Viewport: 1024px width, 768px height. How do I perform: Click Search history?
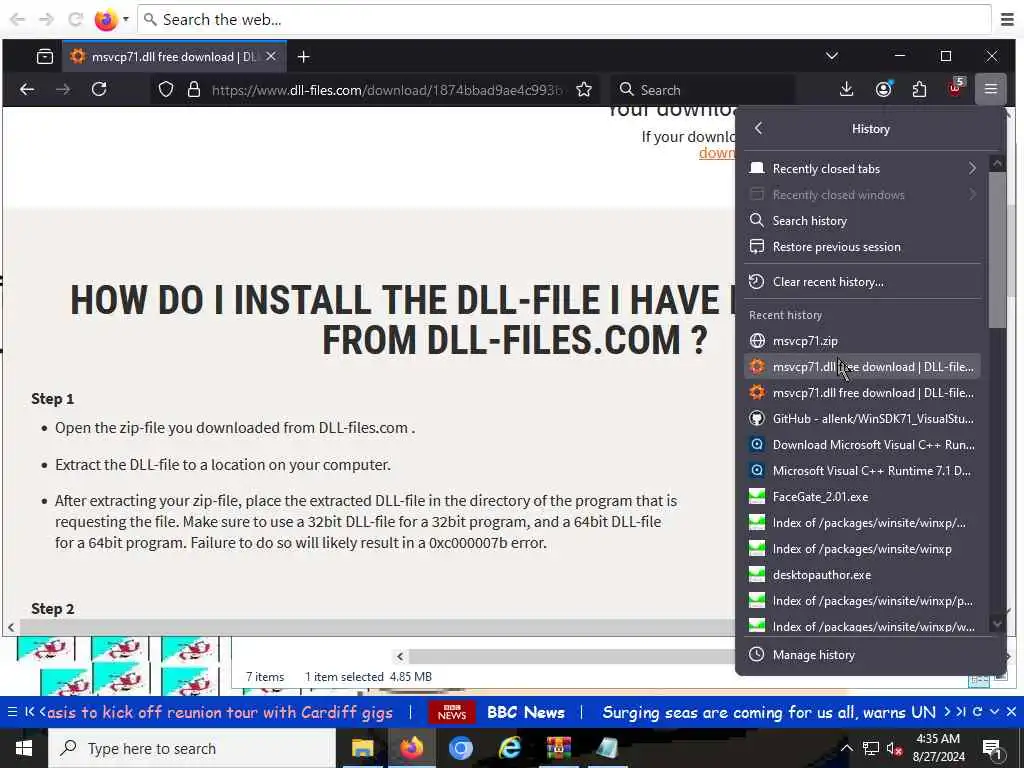862,221
